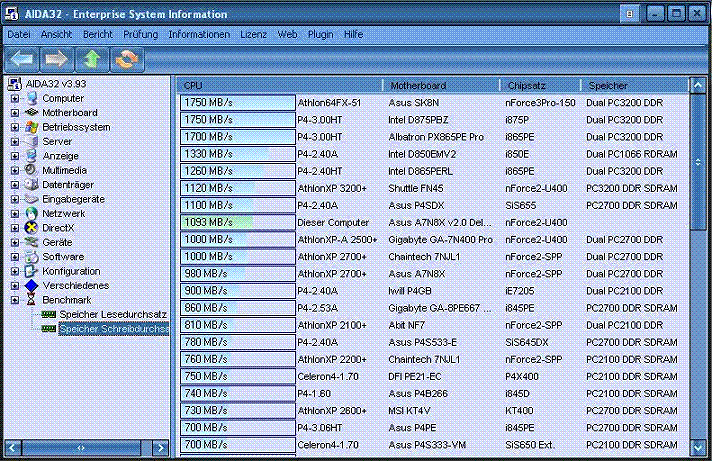The height and width of the screenshot is (461, 712).
Task: Click the 1330 MB/s result bar
Action: [237, 154]
